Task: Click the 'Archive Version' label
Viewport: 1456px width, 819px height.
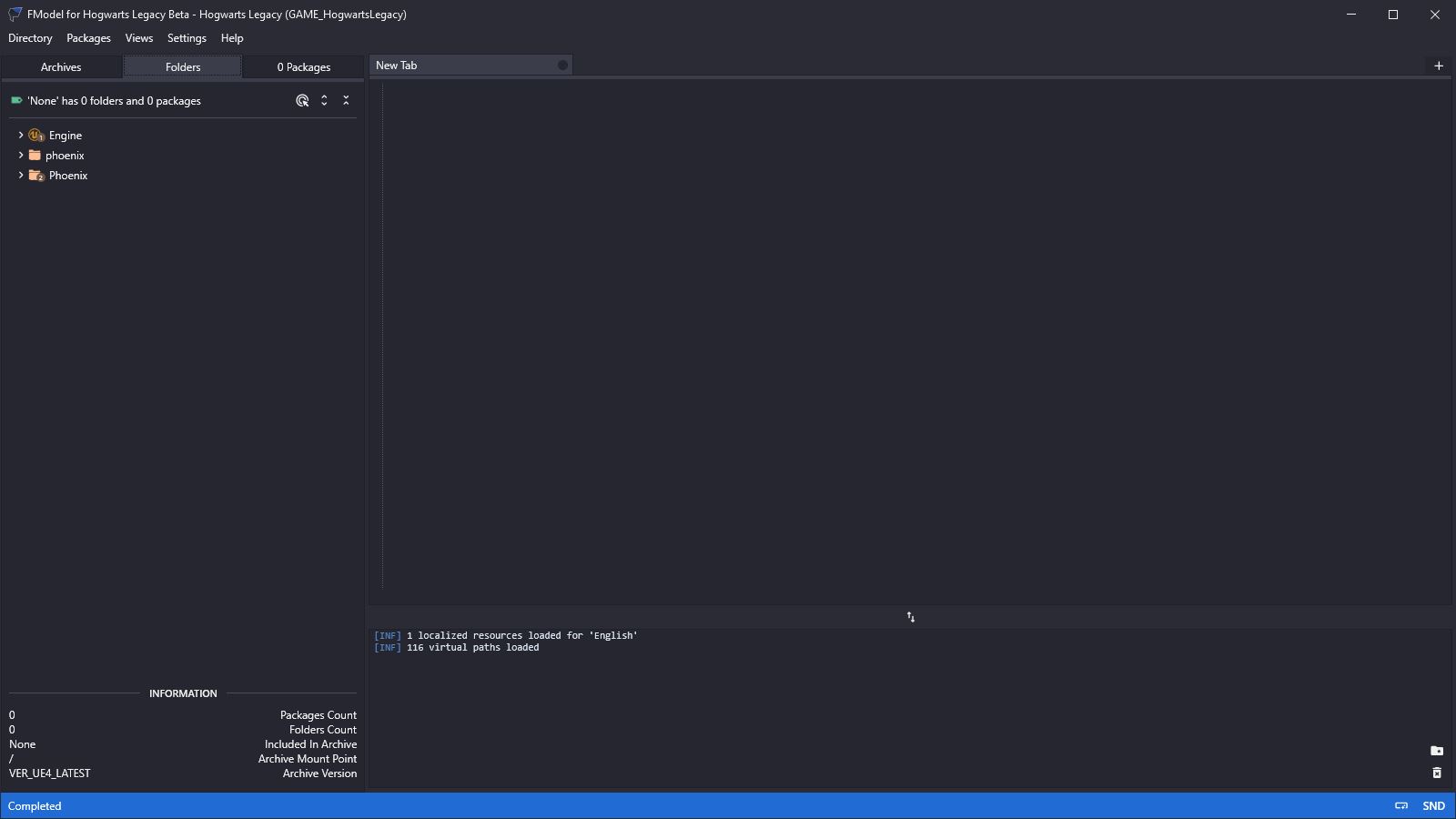Action: point(319,773)
